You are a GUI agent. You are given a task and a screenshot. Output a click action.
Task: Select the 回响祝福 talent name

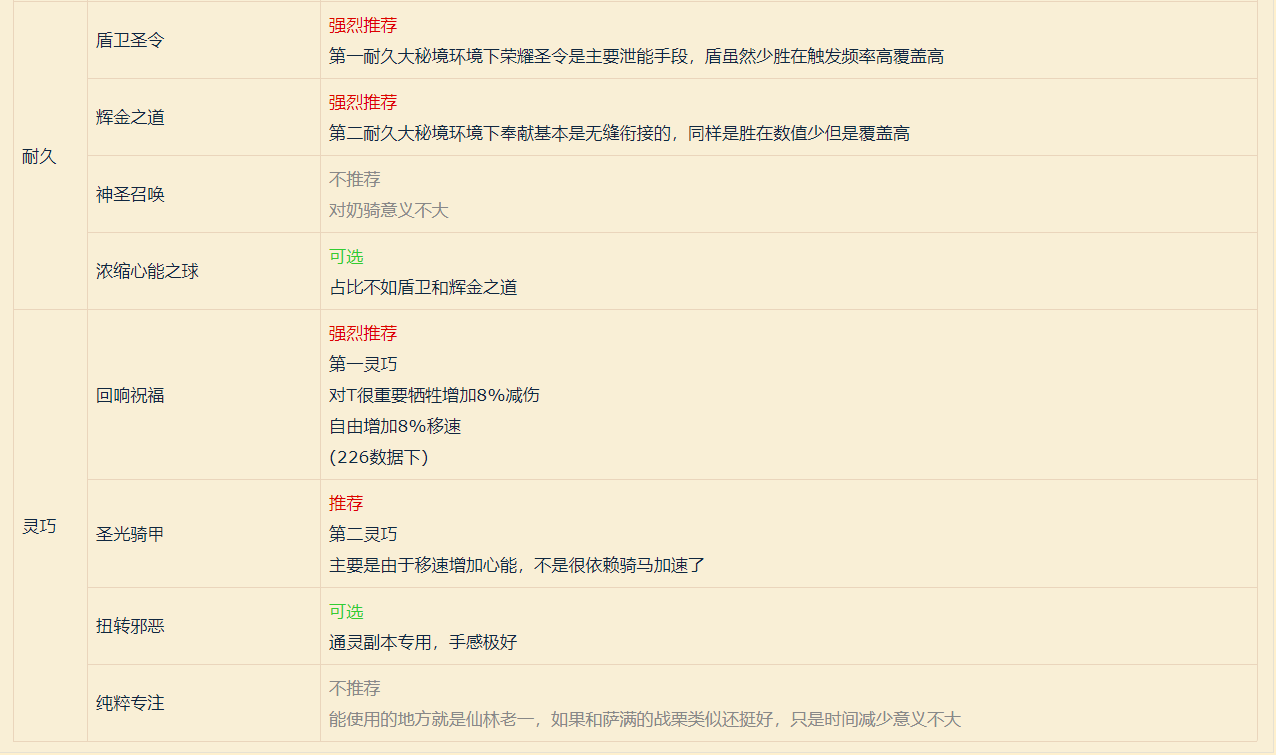130,395
